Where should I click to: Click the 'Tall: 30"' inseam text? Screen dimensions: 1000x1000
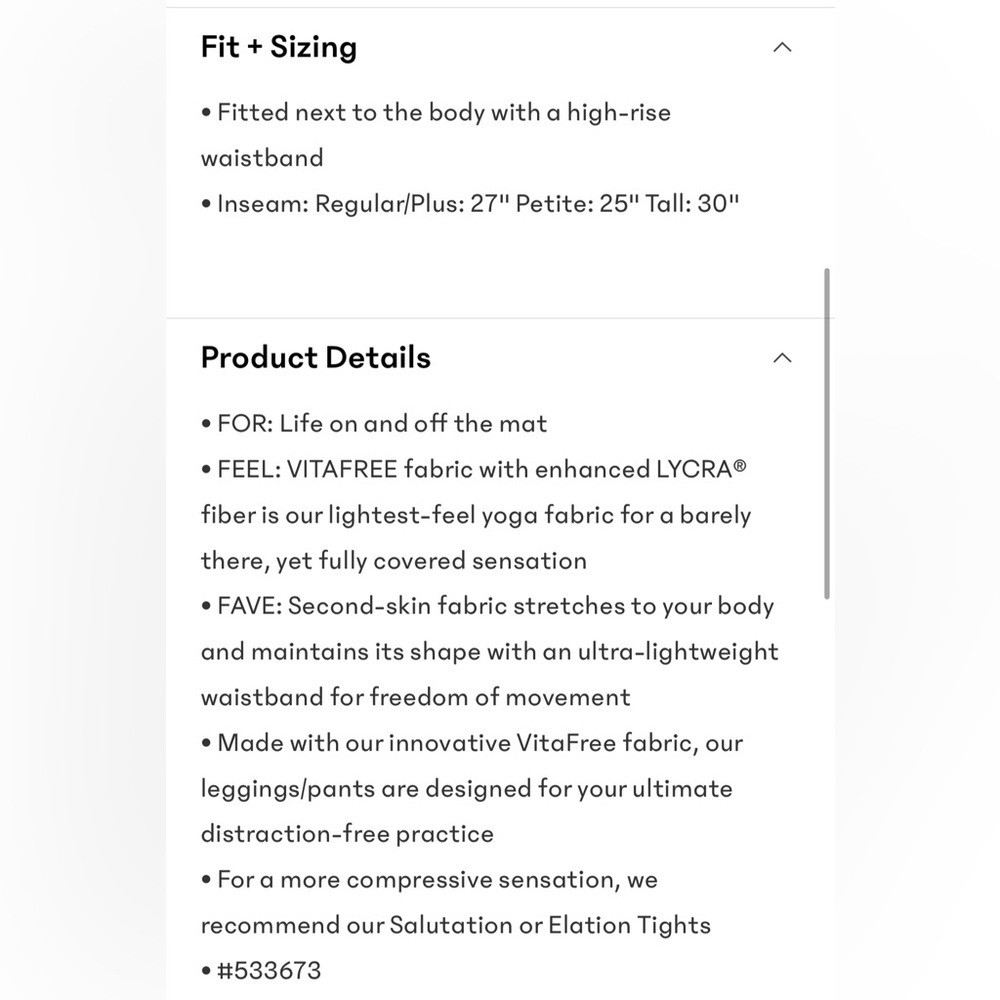pos(692,204)
